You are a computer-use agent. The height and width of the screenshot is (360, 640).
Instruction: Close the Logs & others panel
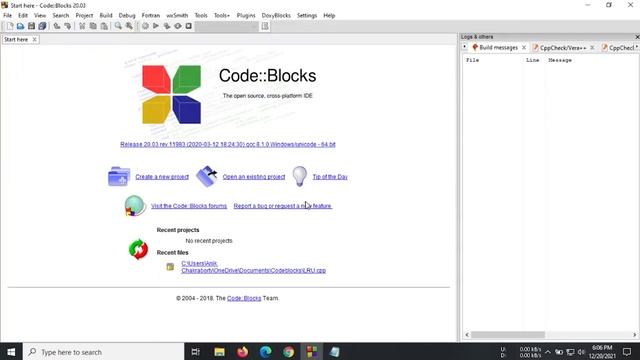click(x=637, y=37)
